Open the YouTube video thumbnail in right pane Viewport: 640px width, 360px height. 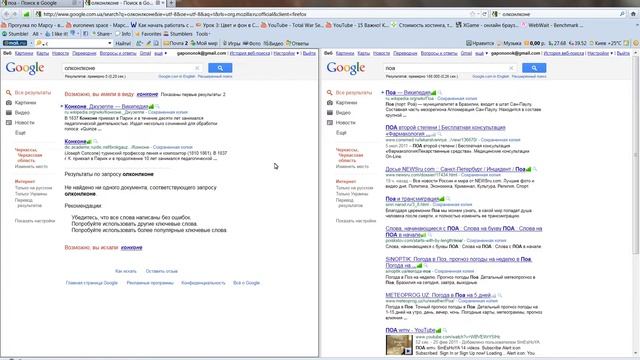(x=399, y=344)
